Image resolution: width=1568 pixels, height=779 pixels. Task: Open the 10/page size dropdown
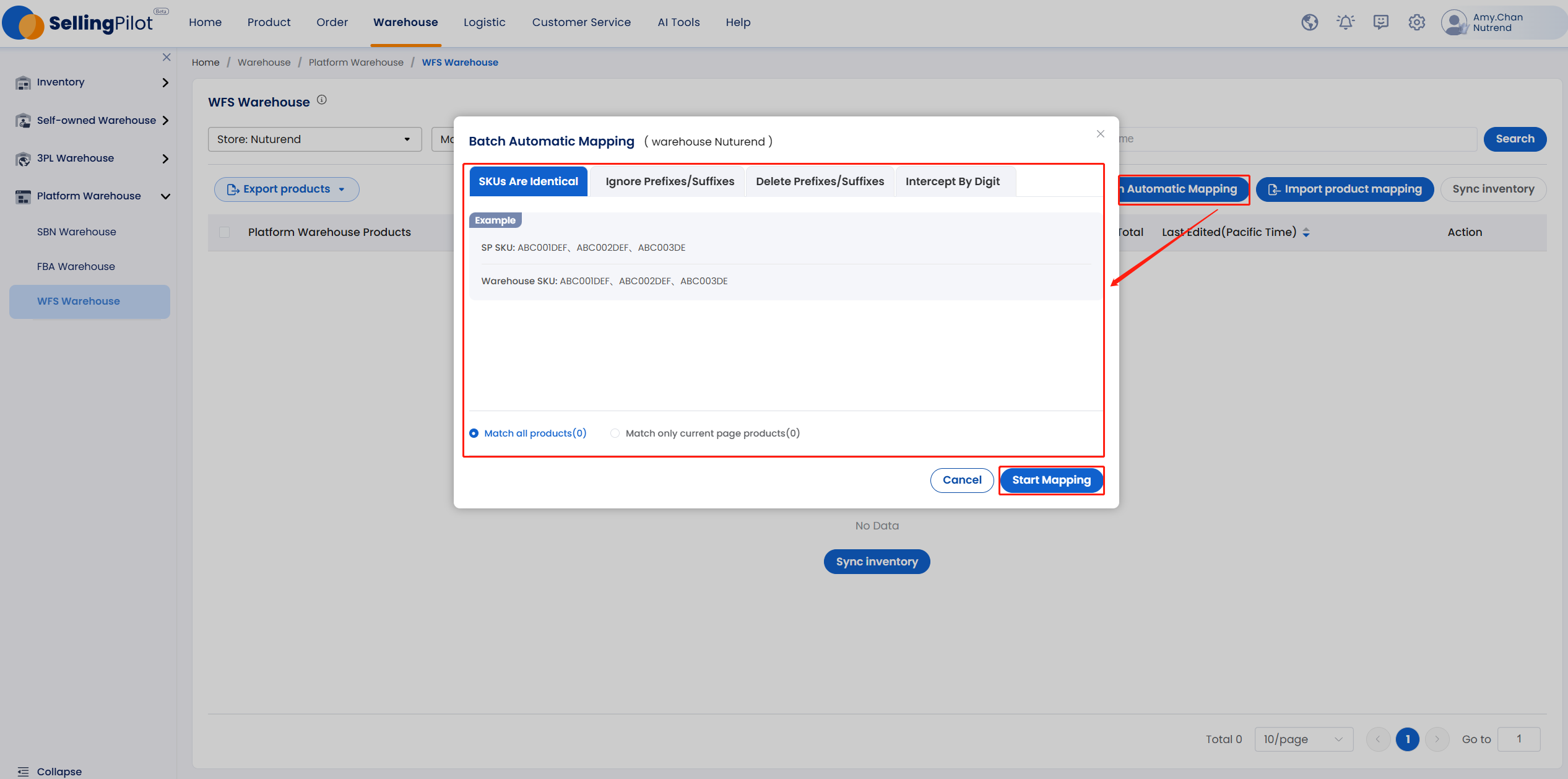pos(1304,739)
